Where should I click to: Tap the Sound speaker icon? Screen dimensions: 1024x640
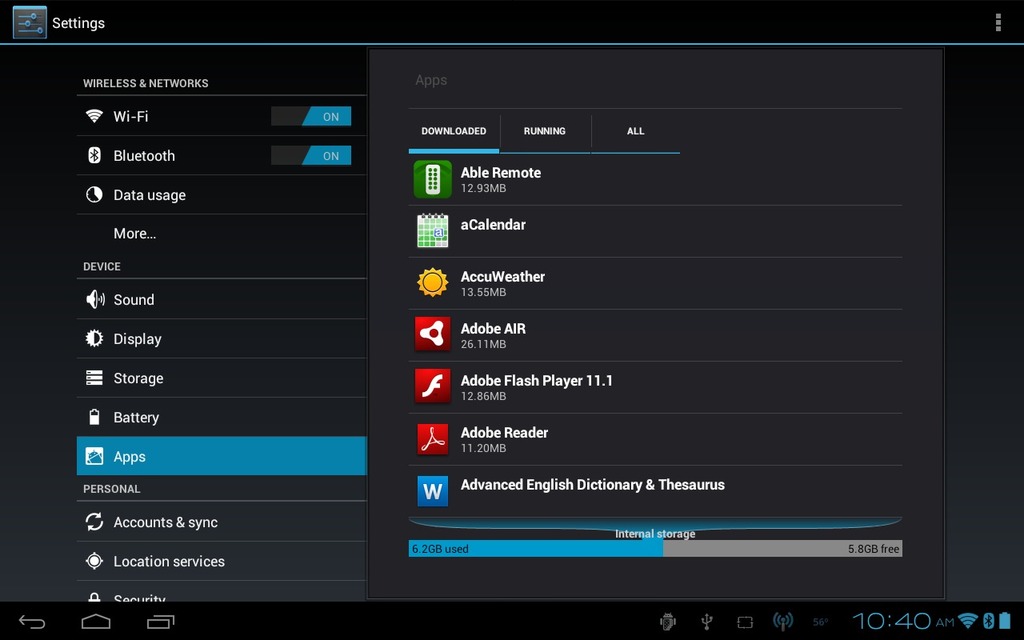[x=95, y=299]
